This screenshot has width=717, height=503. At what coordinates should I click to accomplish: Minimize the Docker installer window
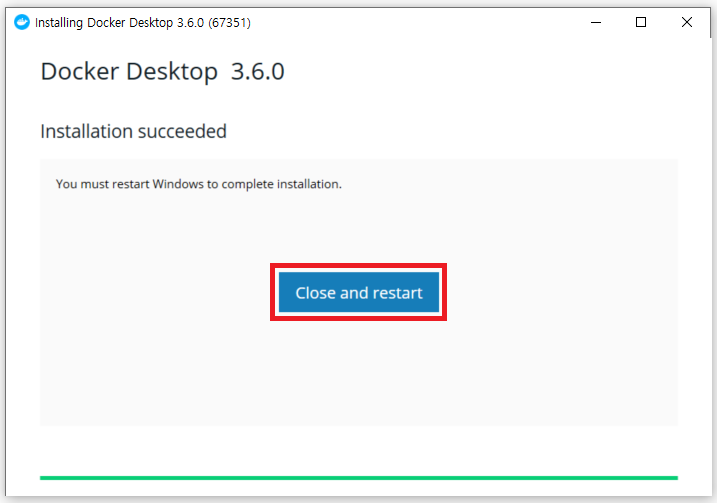596,22
